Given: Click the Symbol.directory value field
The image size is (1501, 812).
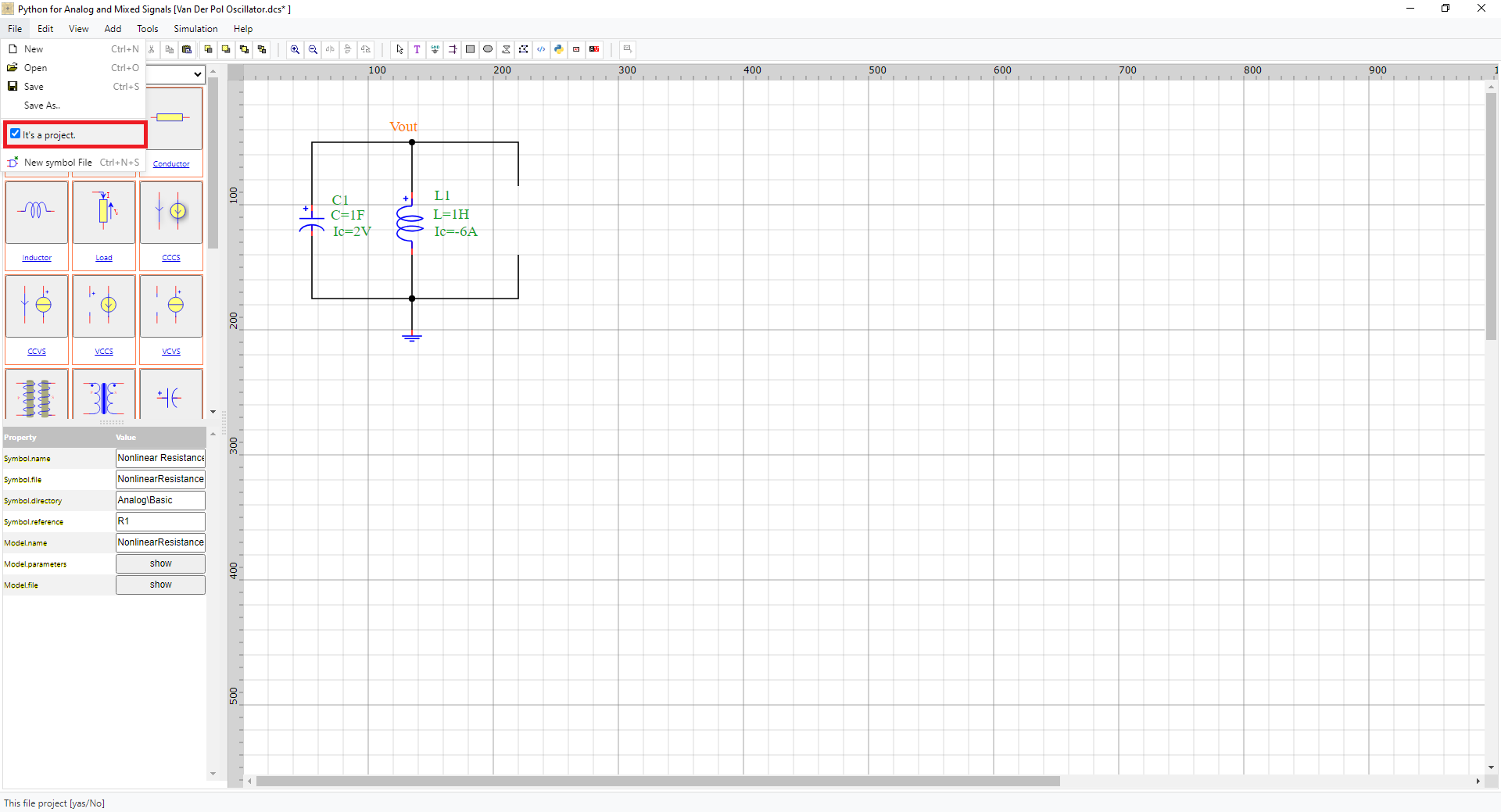Looking at the screenshot, I should tap(160, 500).
